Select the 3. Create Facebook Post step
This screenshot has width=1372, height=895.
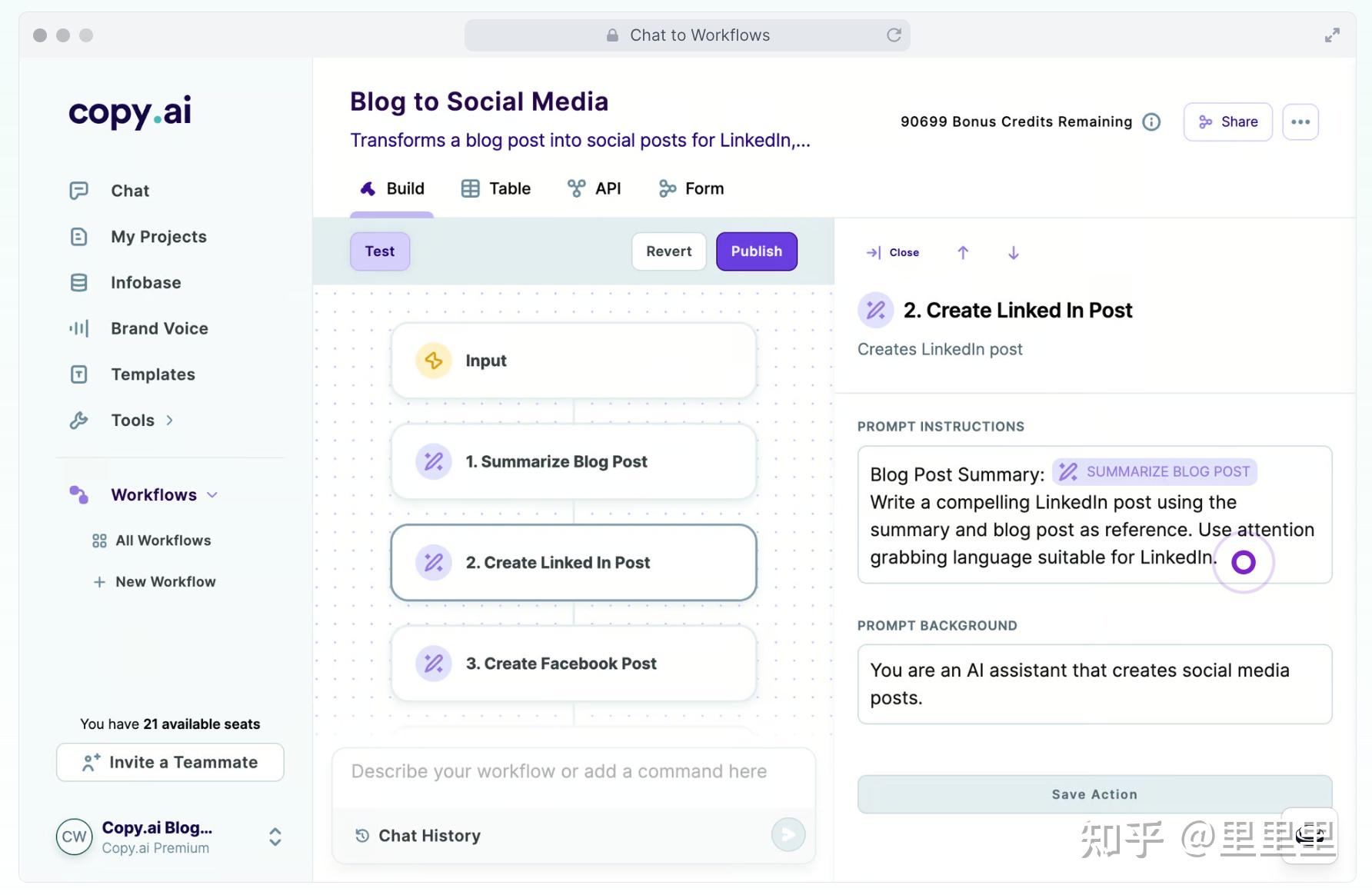tap(574, 664)
